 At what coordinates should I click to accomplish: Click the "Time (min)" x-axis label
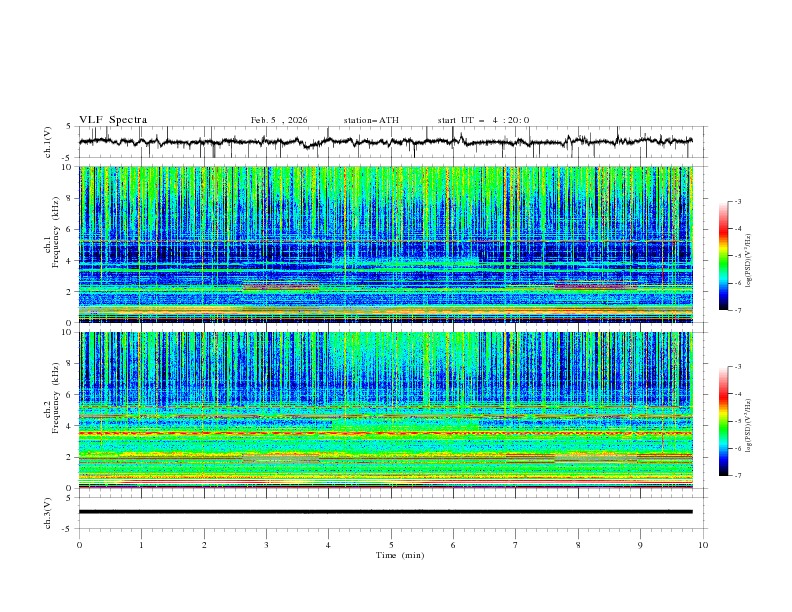click(400, 555)
